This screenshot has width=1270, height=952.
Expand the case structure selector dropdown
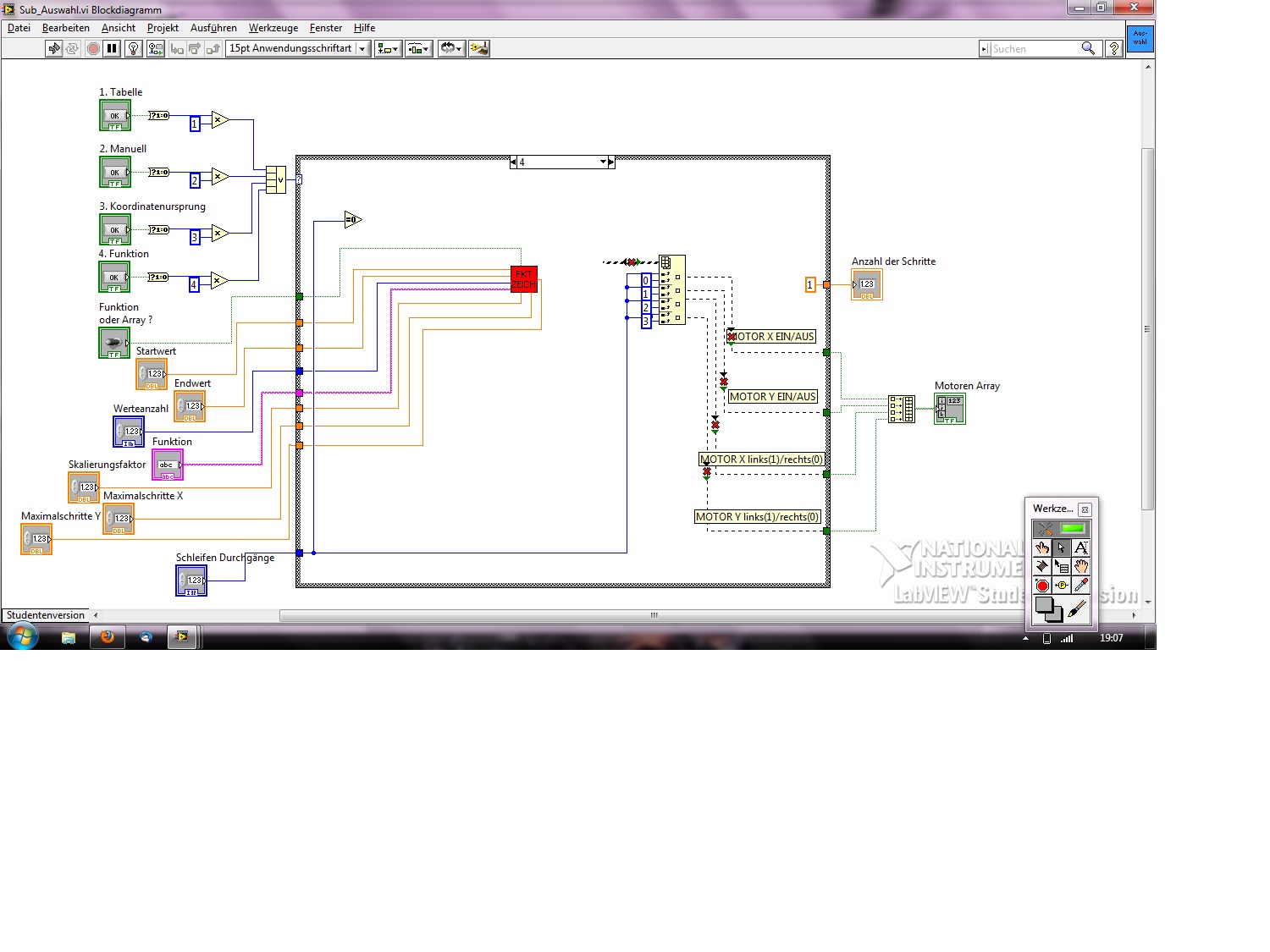coord(603,162)
